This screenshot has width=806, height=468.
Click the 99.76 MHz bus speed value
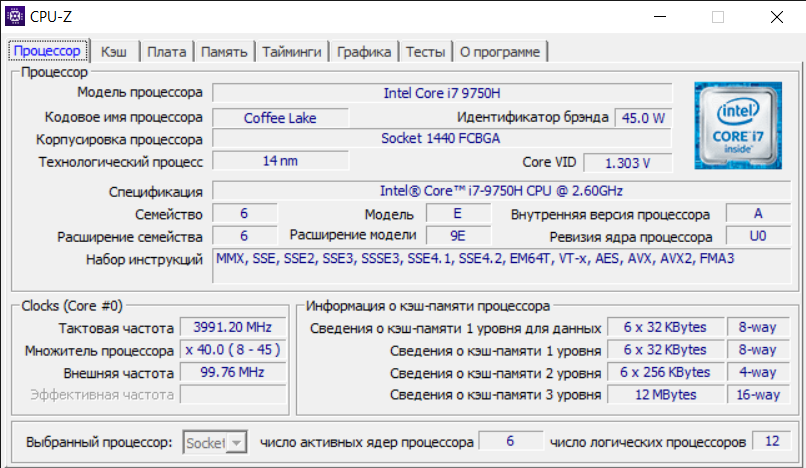[233, 372]
